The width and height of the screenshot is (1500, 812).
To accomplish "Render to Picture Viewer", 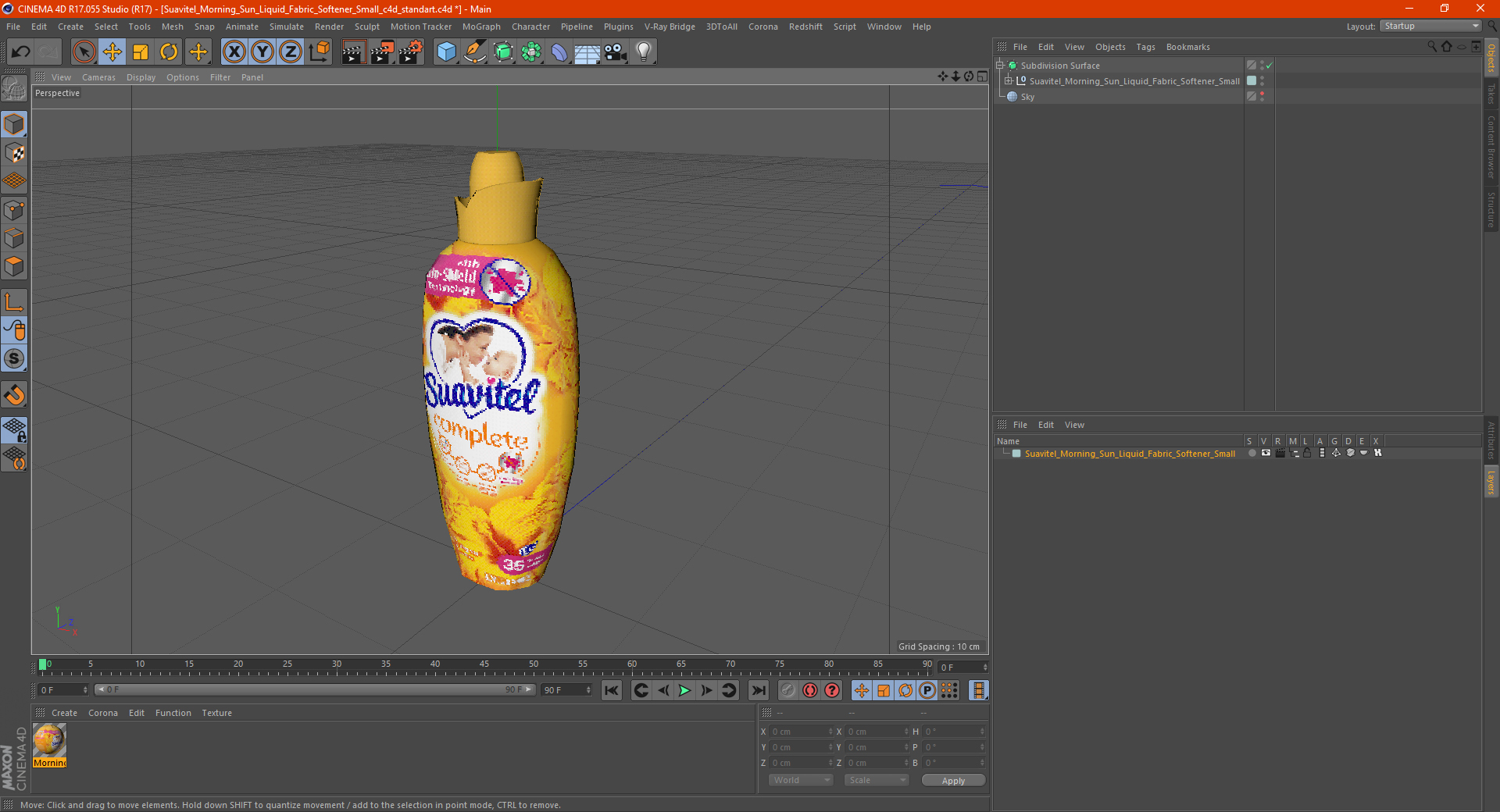I will click(x=382, y=52).
